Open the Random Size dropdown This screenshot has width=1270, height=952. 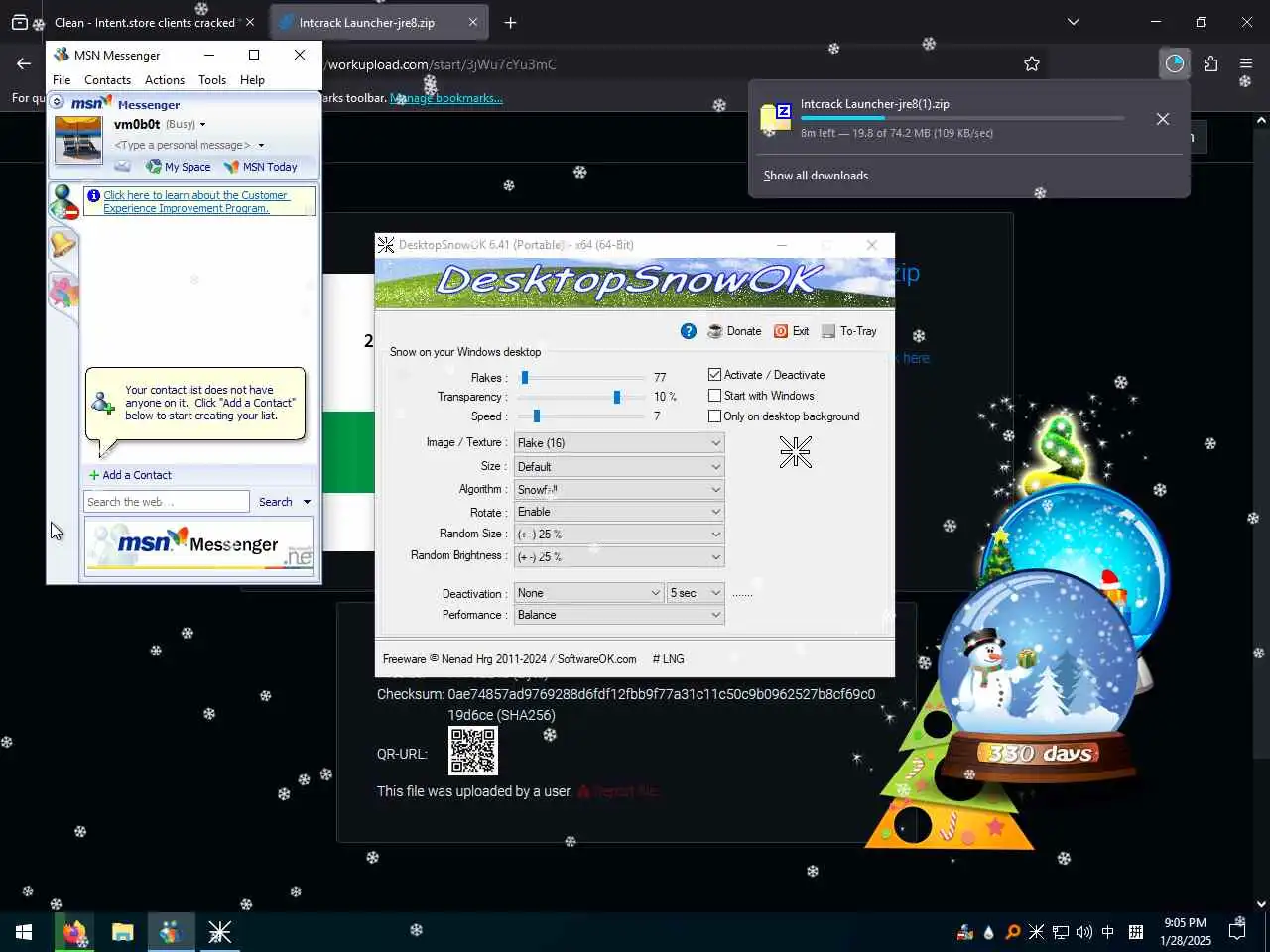click(619, 535)
